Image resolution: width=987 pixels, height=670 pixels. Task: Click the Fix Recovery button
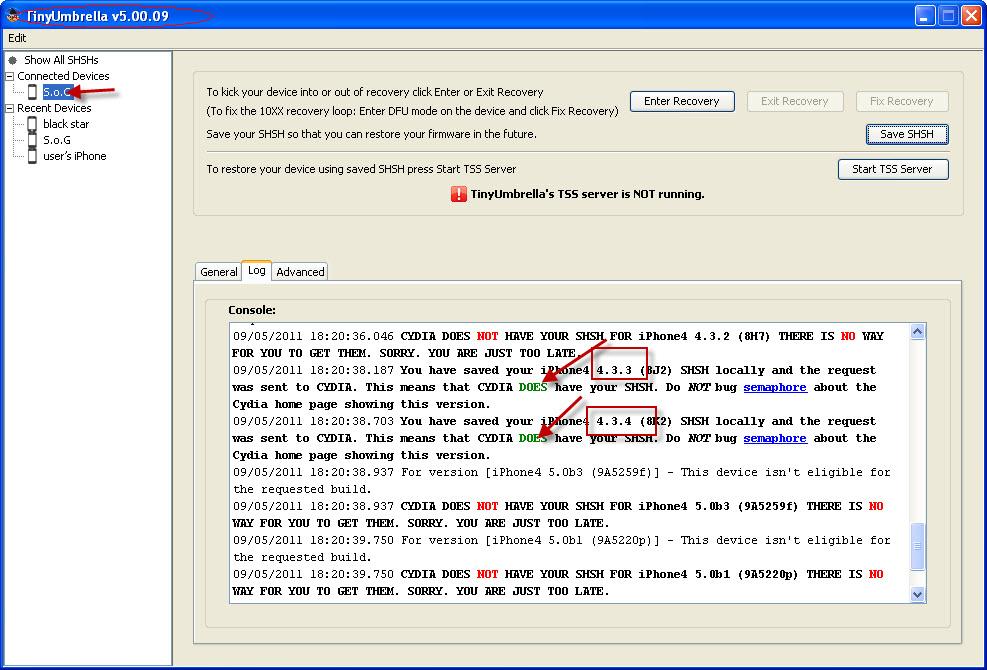tap(901, 101)
